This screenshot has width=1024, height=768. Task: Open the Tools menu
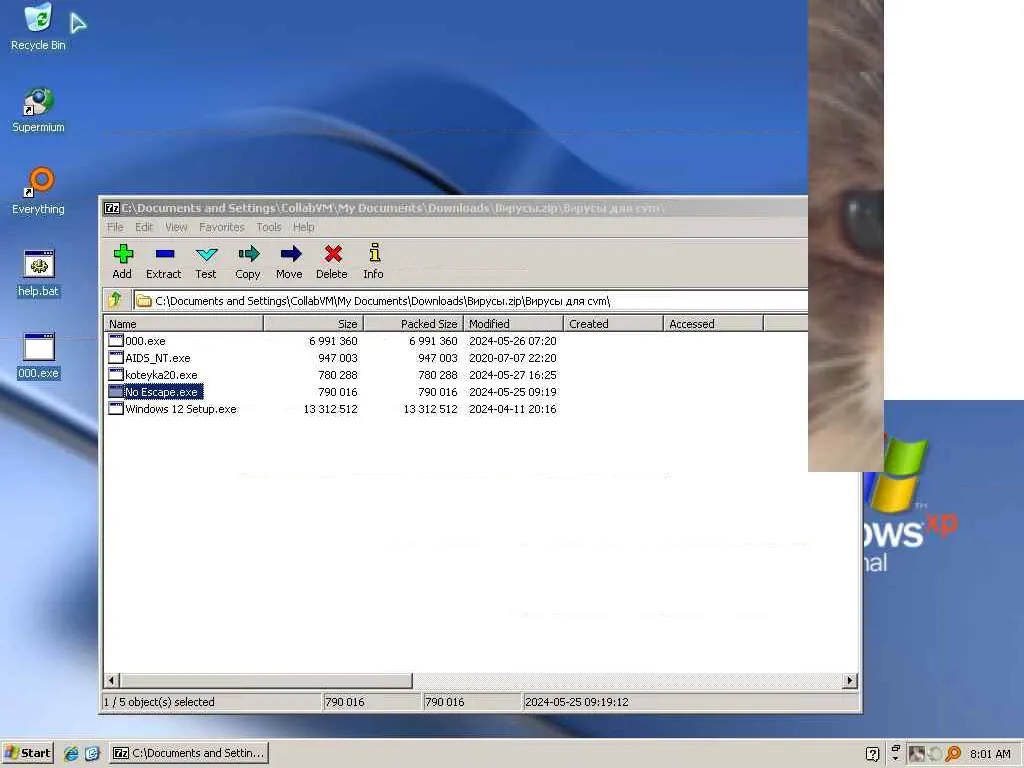268,227
